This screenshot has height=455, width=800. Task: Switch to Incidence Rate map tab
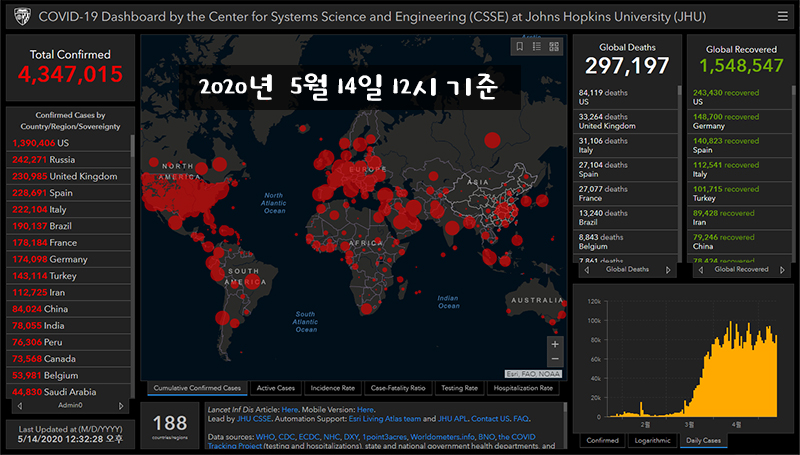pyautogui.click(x=333, y=388)
